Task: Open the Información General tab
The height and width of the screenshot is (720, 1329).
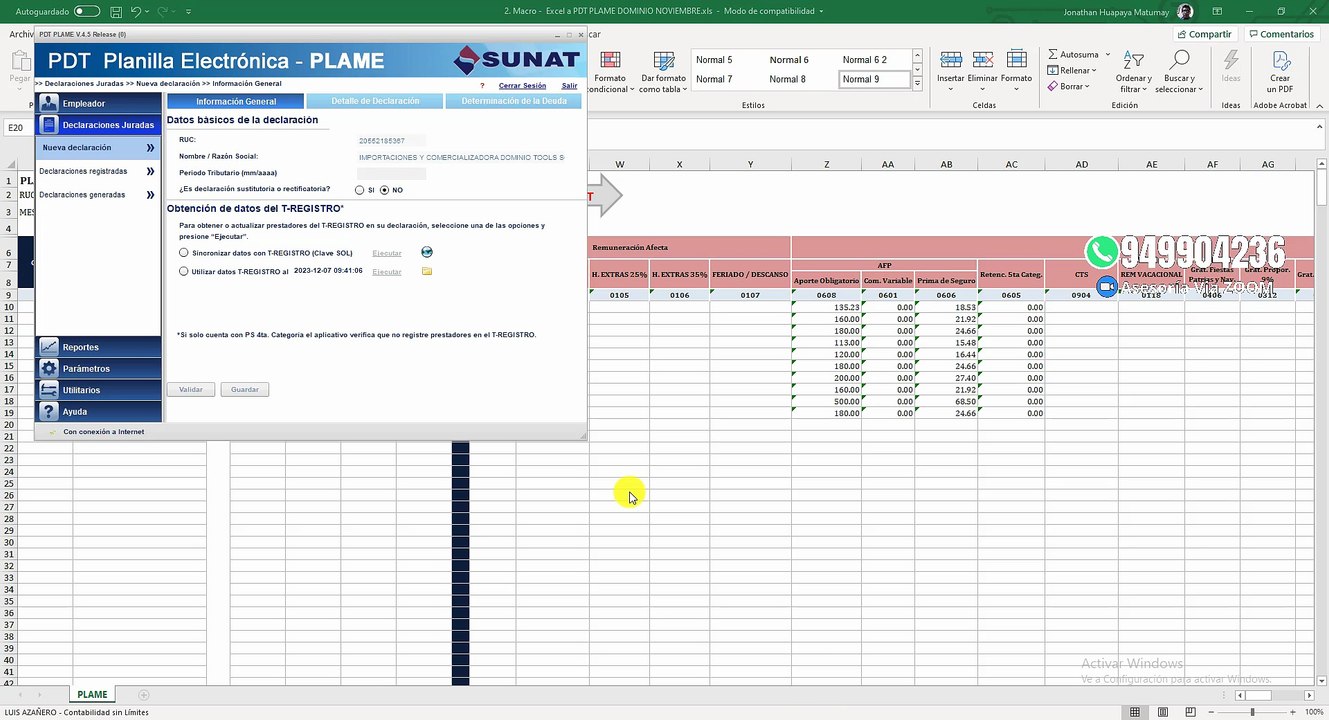Action: click(x=236, y=101)
